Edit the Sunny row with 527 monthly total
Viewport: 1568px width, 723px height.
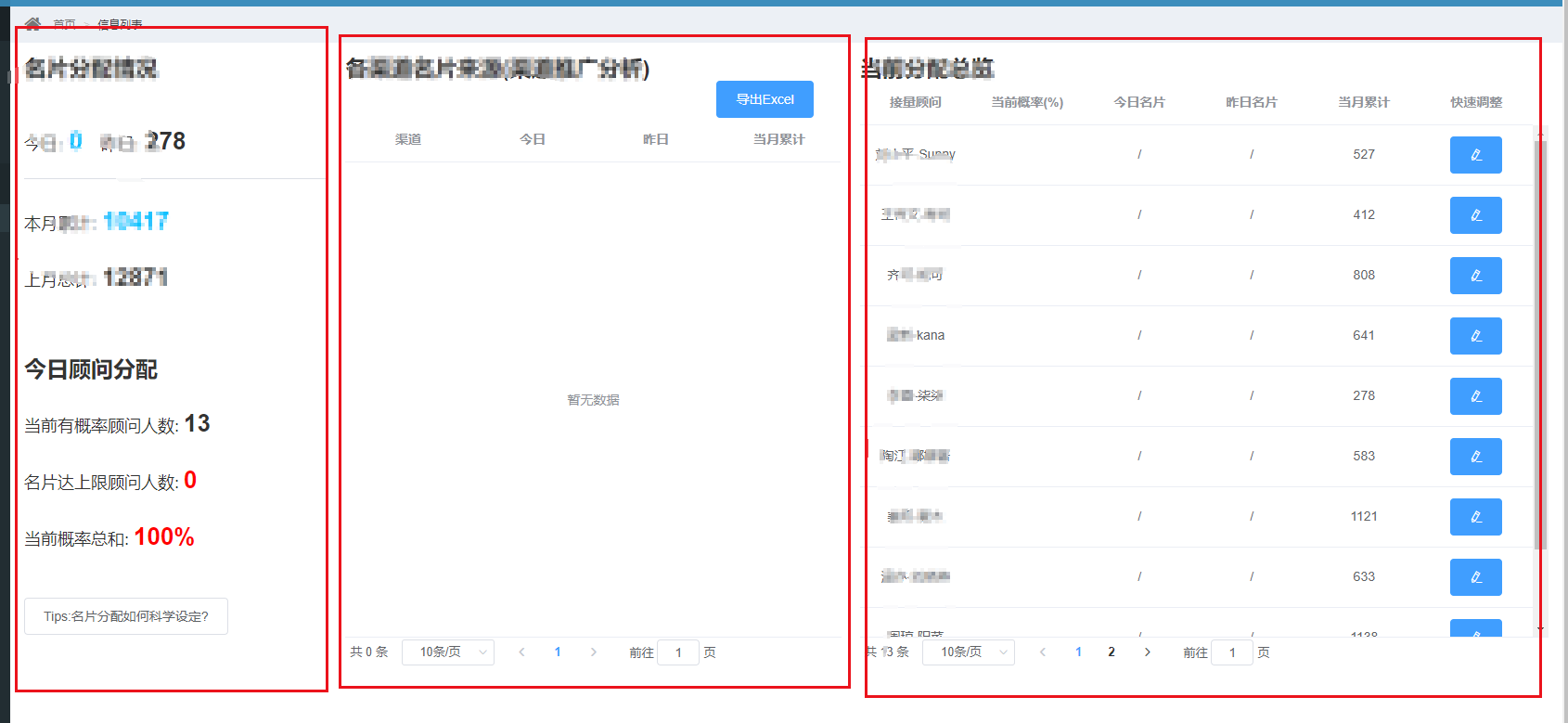click(1475, 155)
